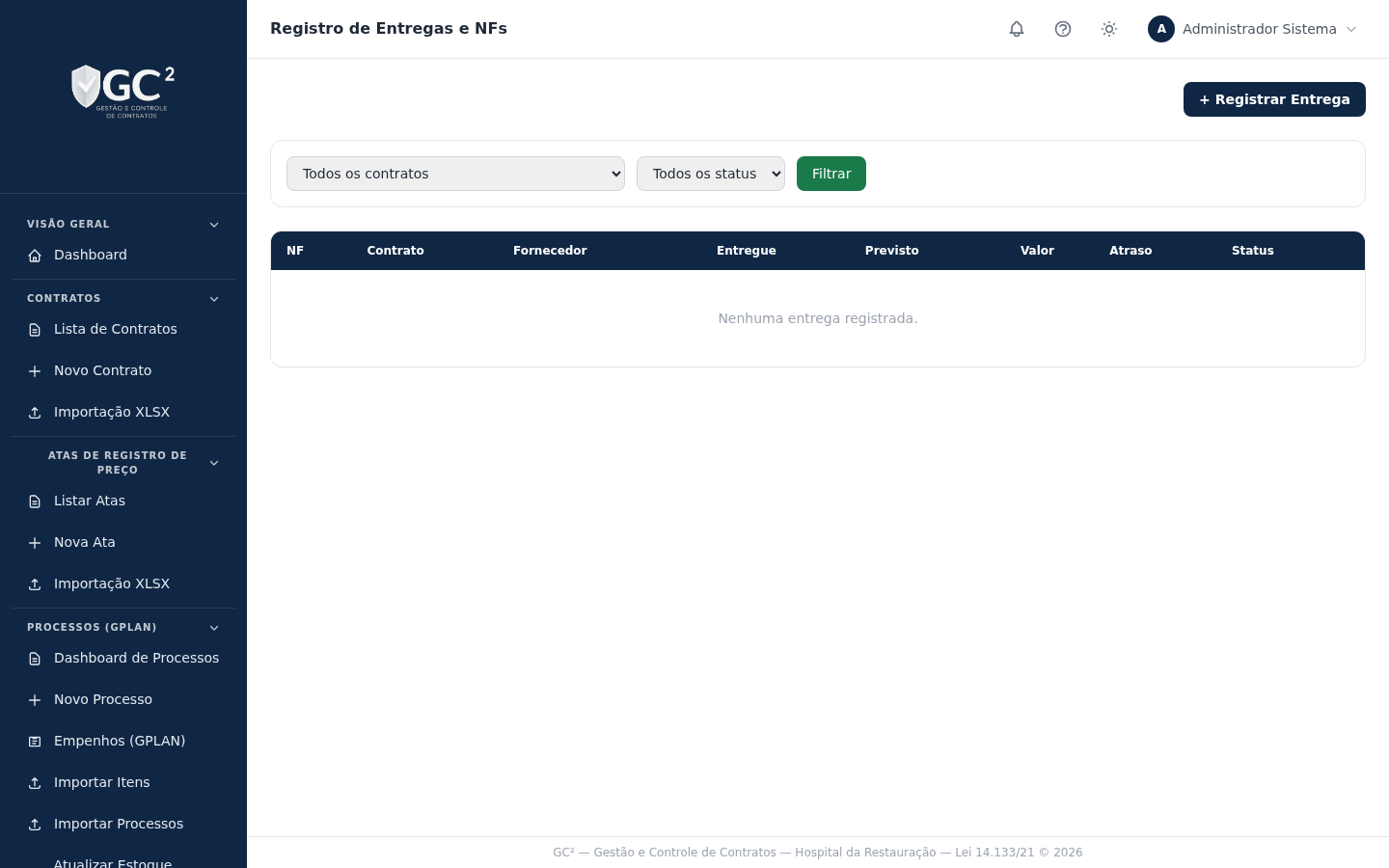Click the Atraso column header
This screenshot has width=1389, height=868.
tap(1130, 251)
